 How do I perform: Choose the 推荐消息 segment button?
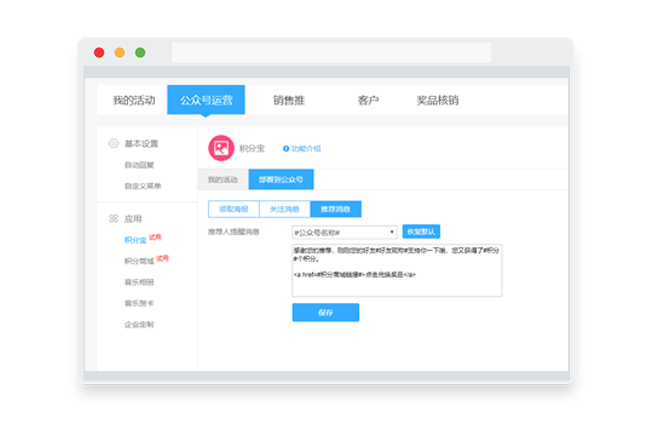click(335, 209)
